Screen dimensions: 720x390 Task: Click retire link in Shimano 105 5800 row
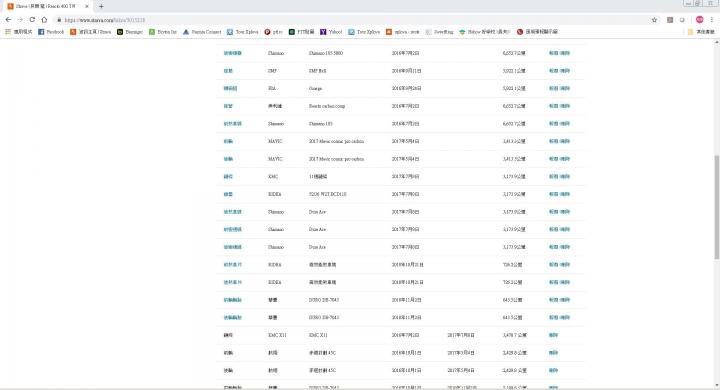[553, 53]
